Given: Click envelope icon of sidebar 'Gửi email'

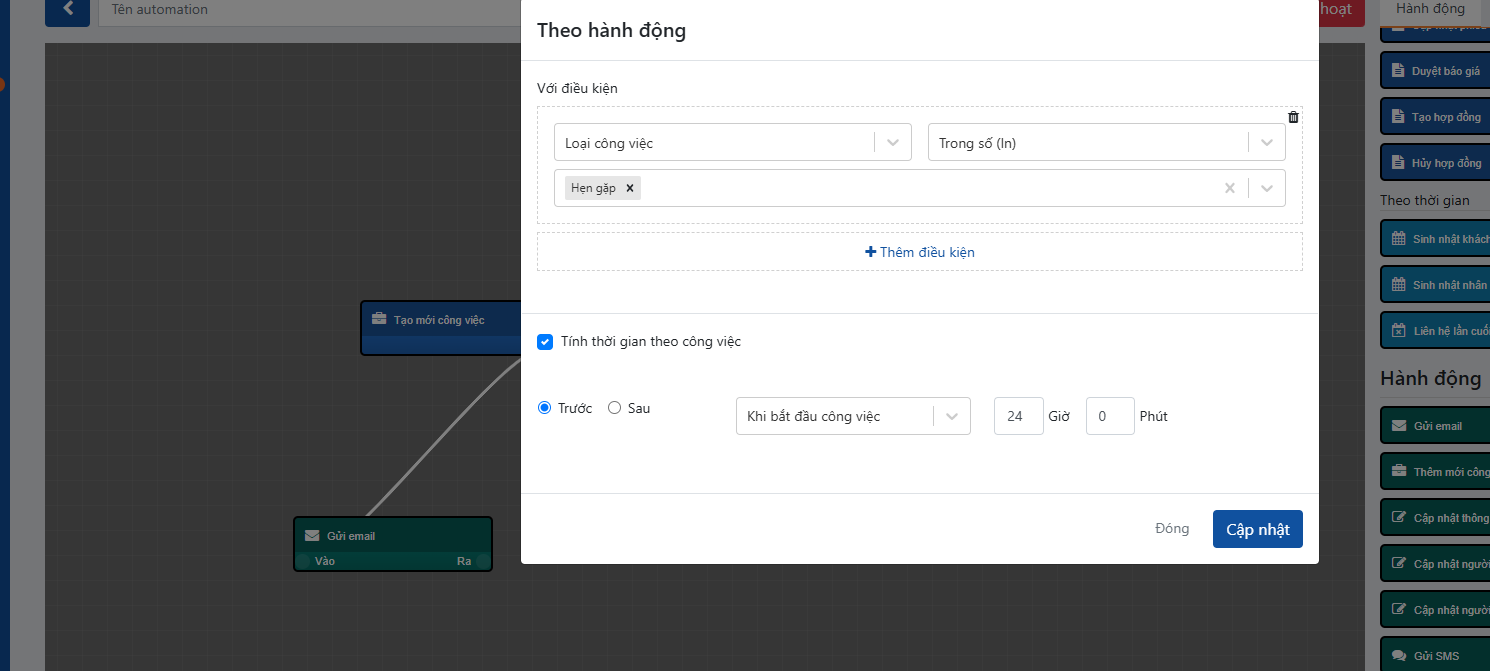Looking at the screenshot, I should (1399, 426).
